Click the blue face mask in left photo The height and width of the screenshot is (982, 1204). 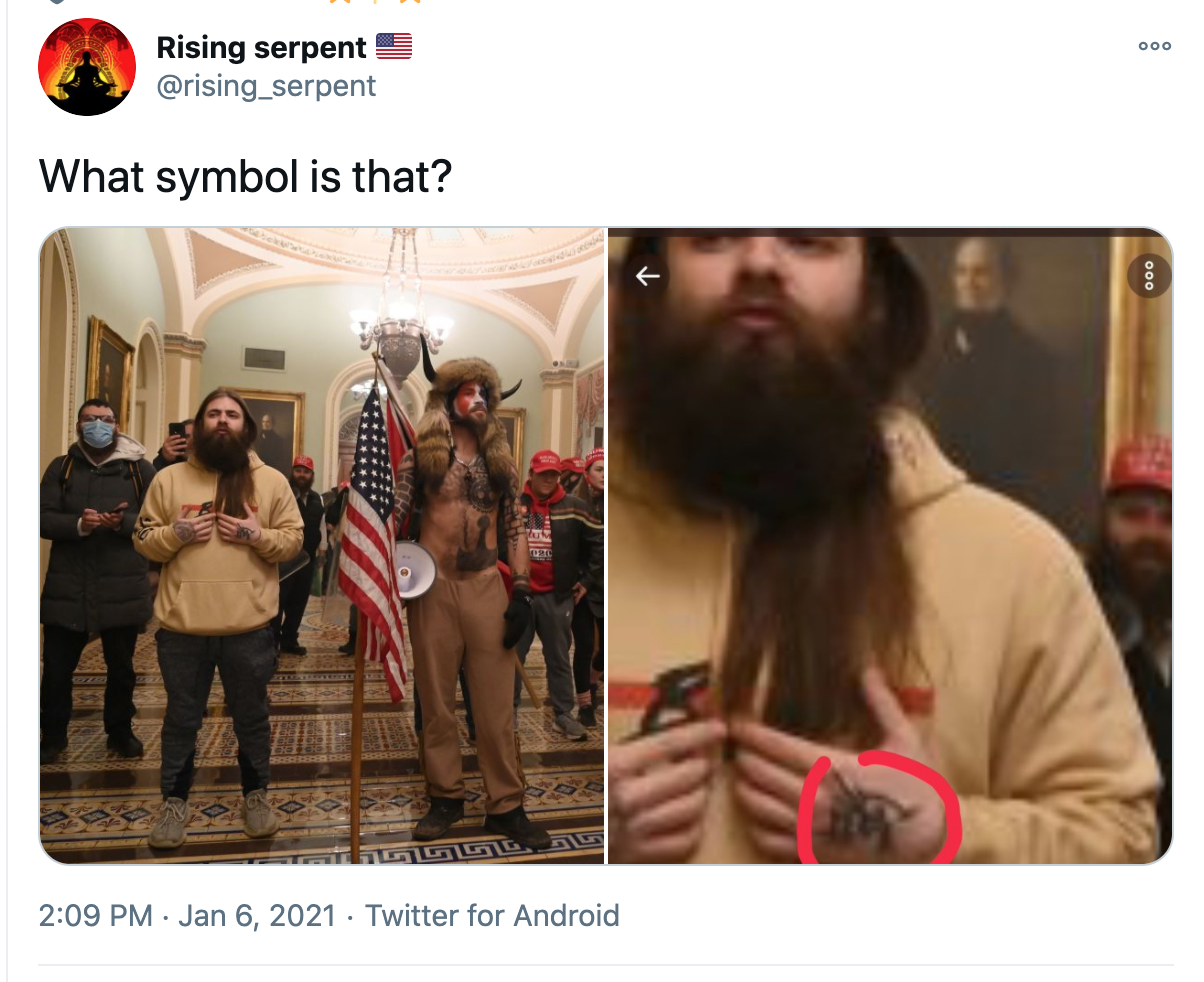click(x=98, y=433)
